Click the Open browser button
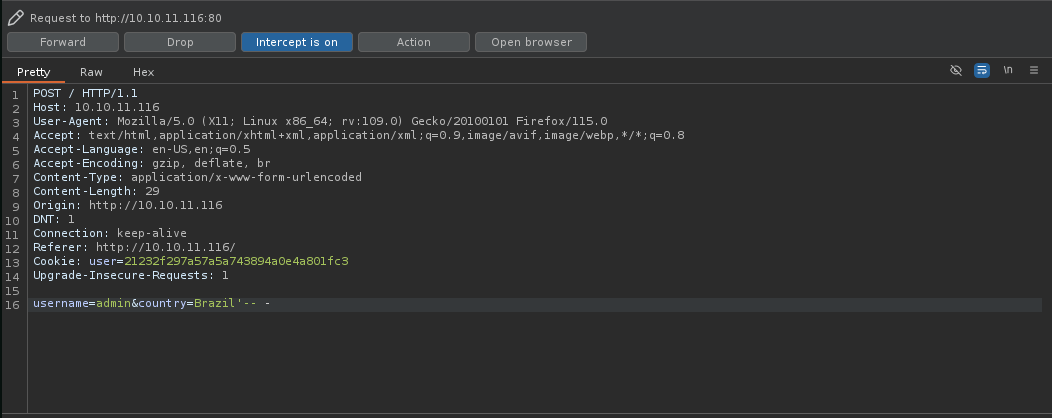Image resolution: width=1052 pixels, height=418 pixels. tap(531, 42)
